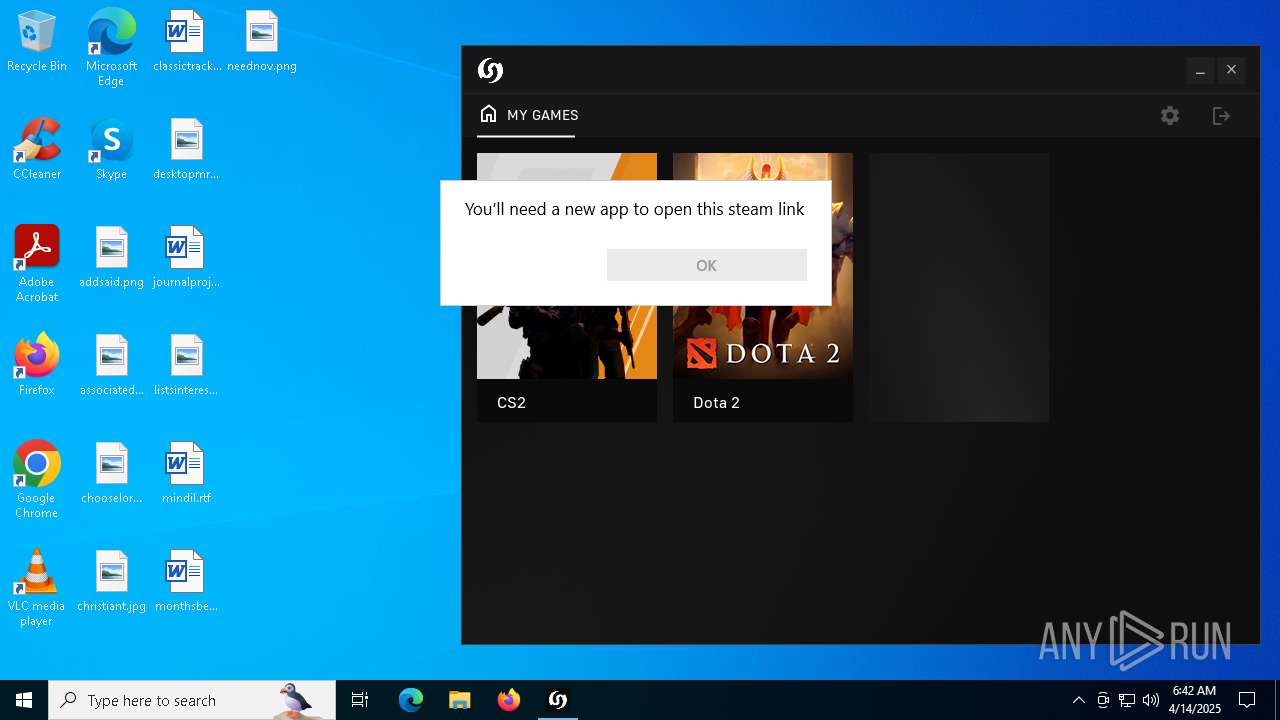Click the taskbar search box
This screenshot has height=720, width=1280.
click(x=192, y=700)
